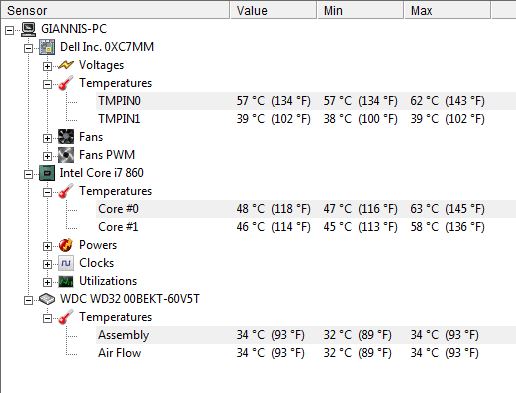Expand the Clocks node
Screen dimensions: 516x393
[47, 264]
